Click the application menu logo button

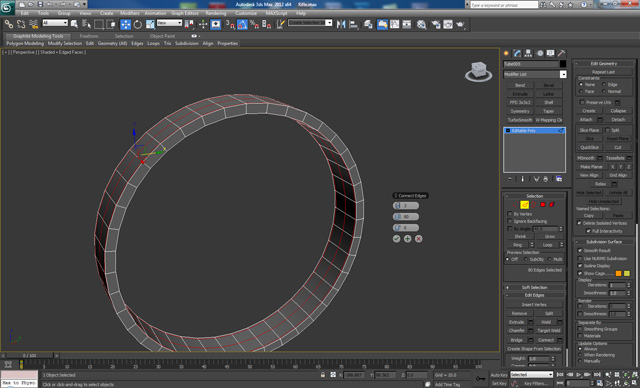[7, 8]
